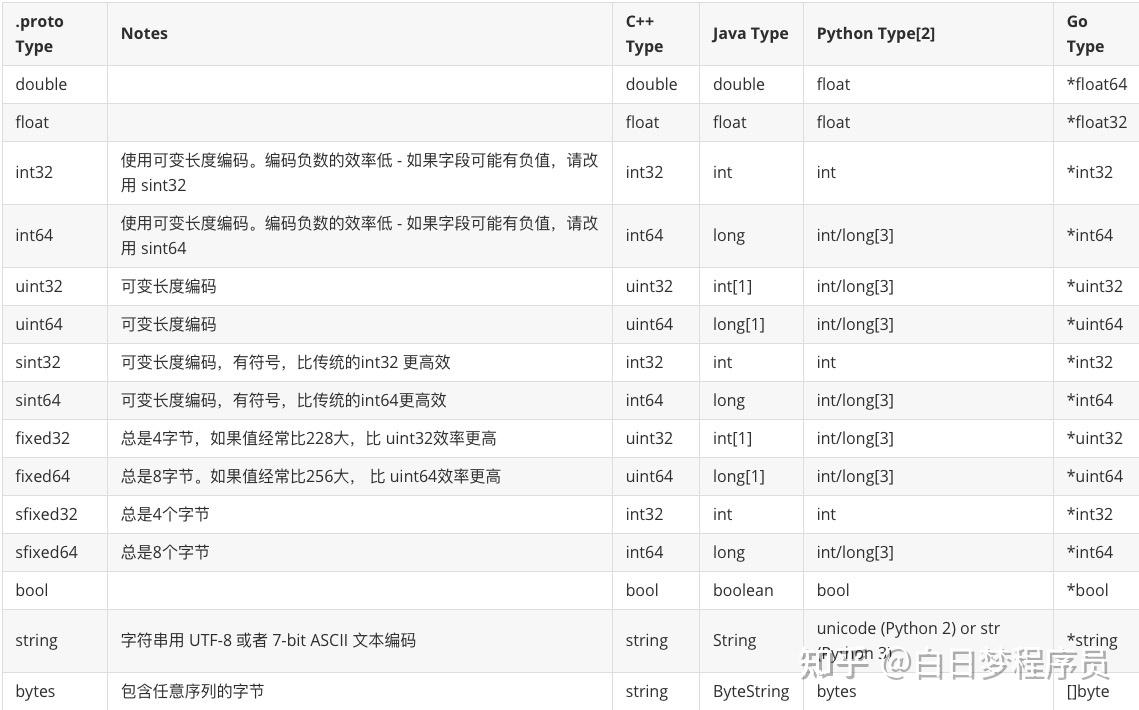
Task: Click the 'unicode (Python 2) or str' cell
Action: [x=908, y=629]
